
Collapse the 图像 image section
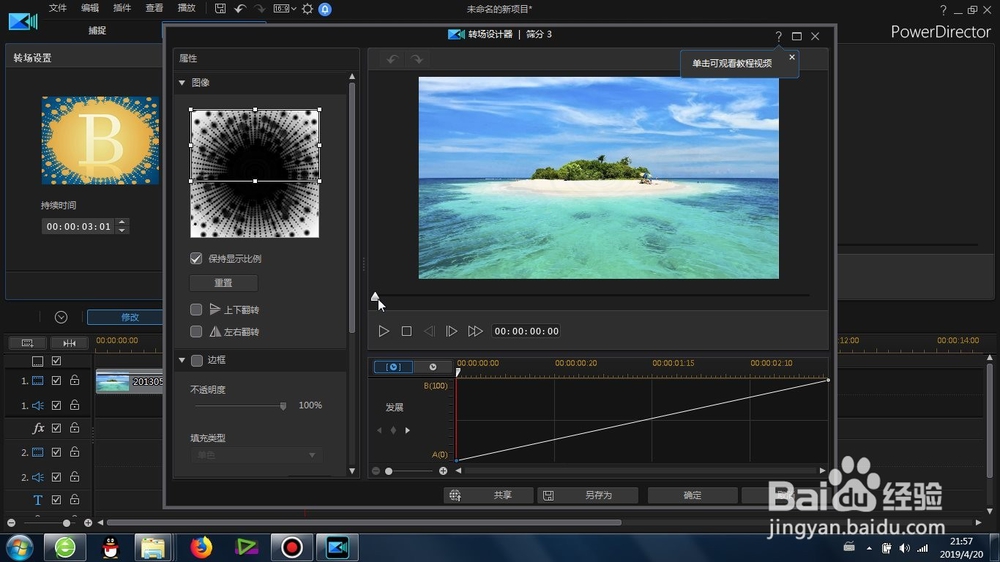pos(182,82)
